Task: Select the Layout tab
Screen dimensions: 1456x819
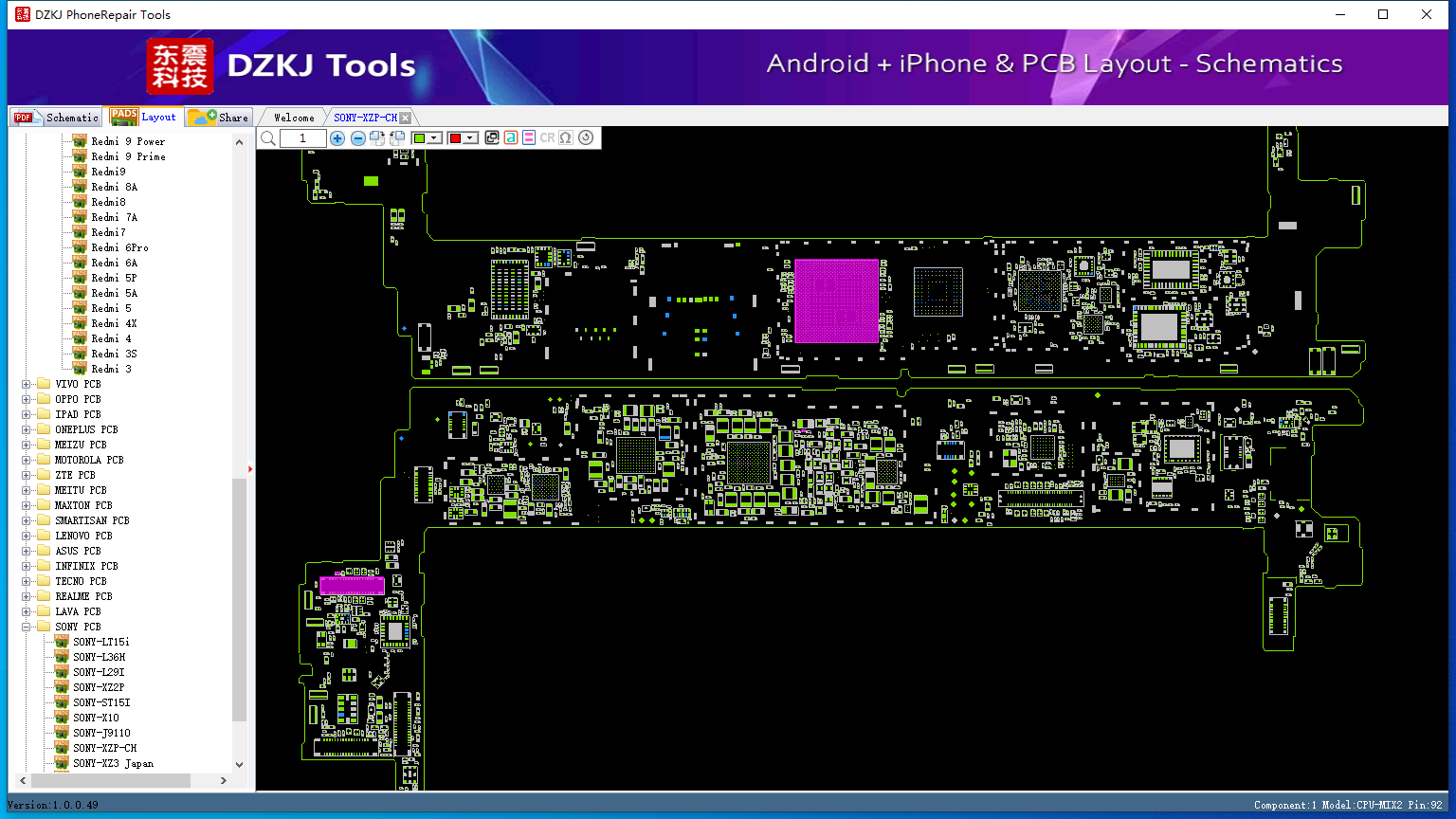Action: (143, 117)
